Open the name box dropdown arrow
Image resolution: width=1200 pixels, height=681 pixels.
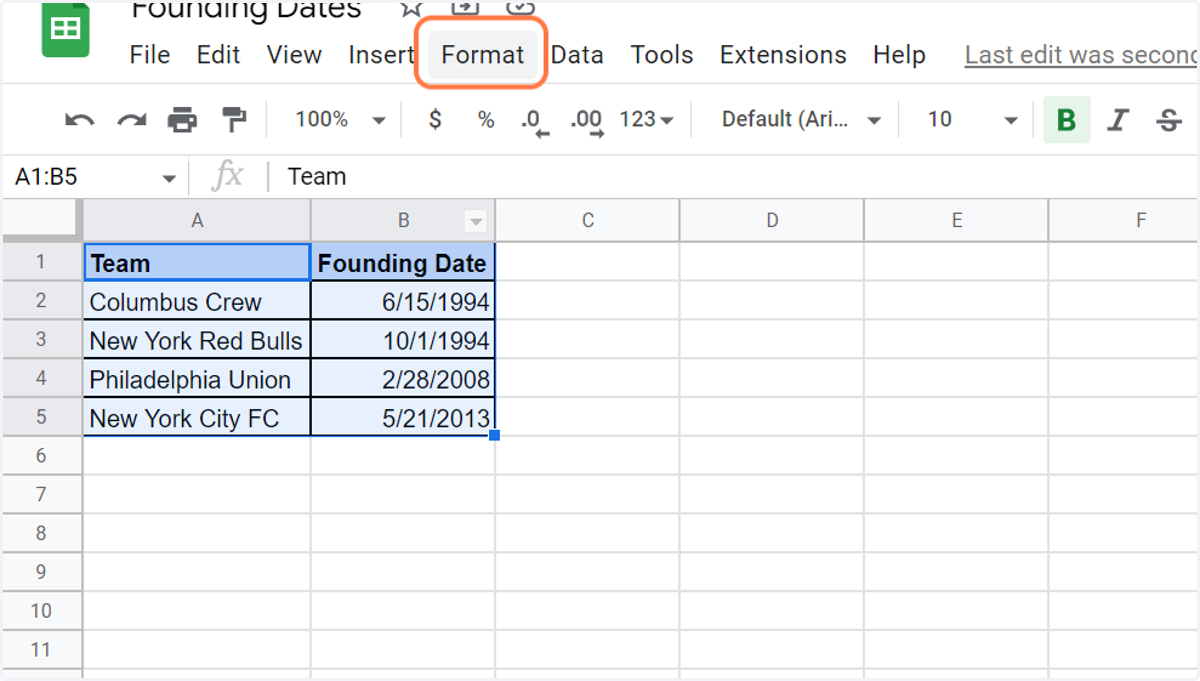[168, 179]
